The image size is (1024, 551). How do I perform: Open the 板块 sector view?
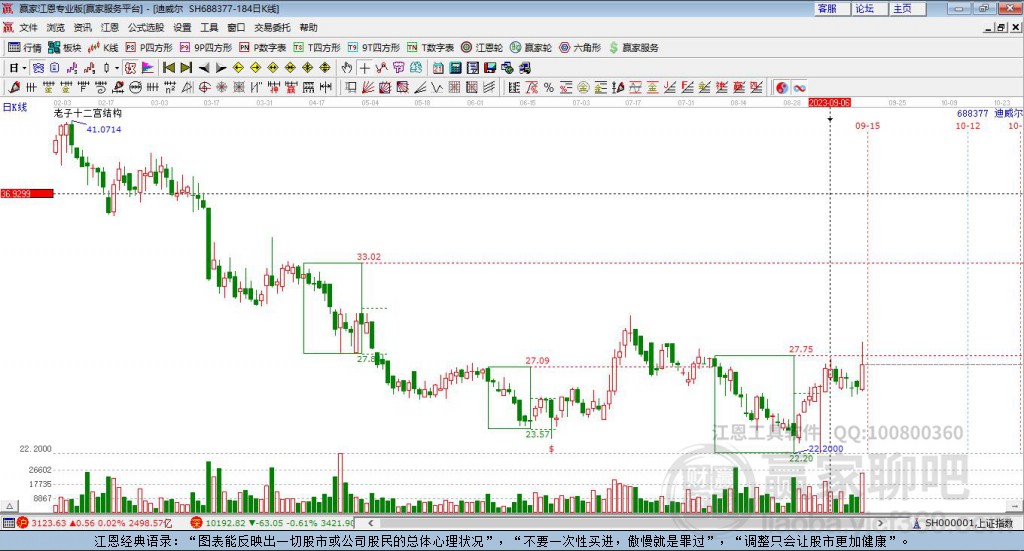point(64,48)
